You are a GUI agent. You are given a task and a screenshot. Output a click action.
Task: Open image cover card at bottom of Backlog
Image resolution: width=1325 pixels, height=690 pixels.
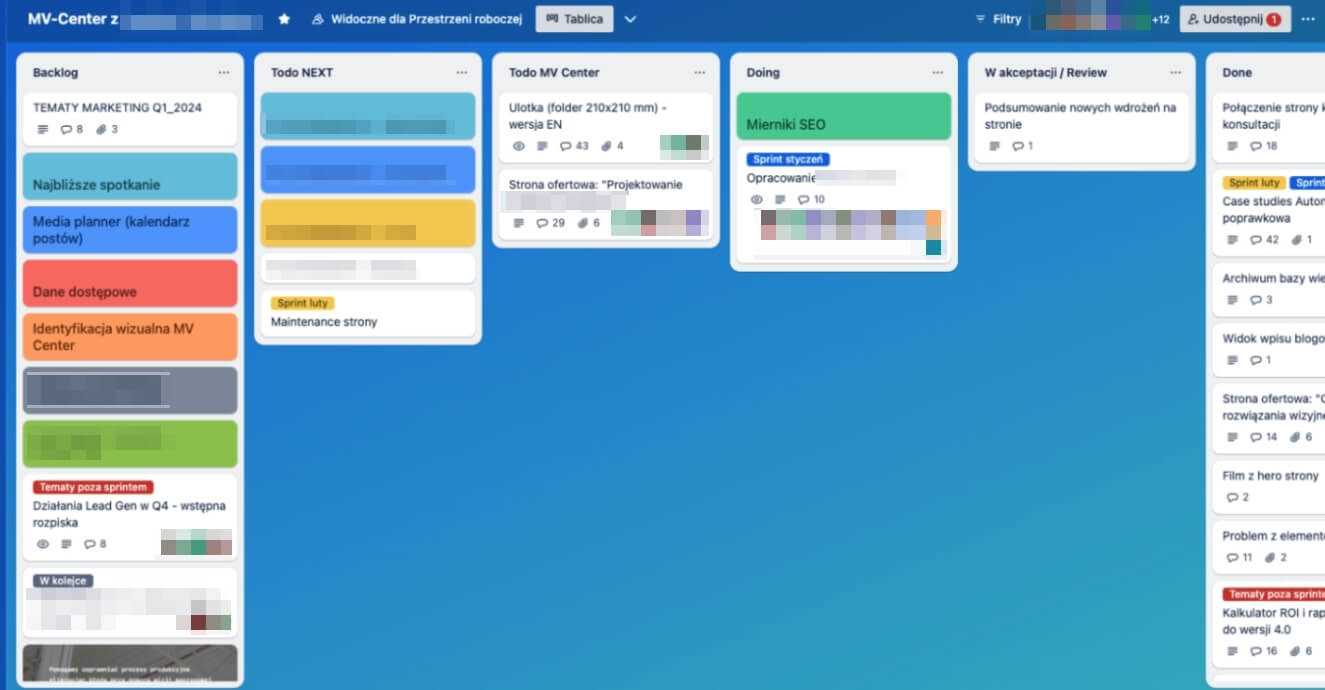(x=130, y=664)
